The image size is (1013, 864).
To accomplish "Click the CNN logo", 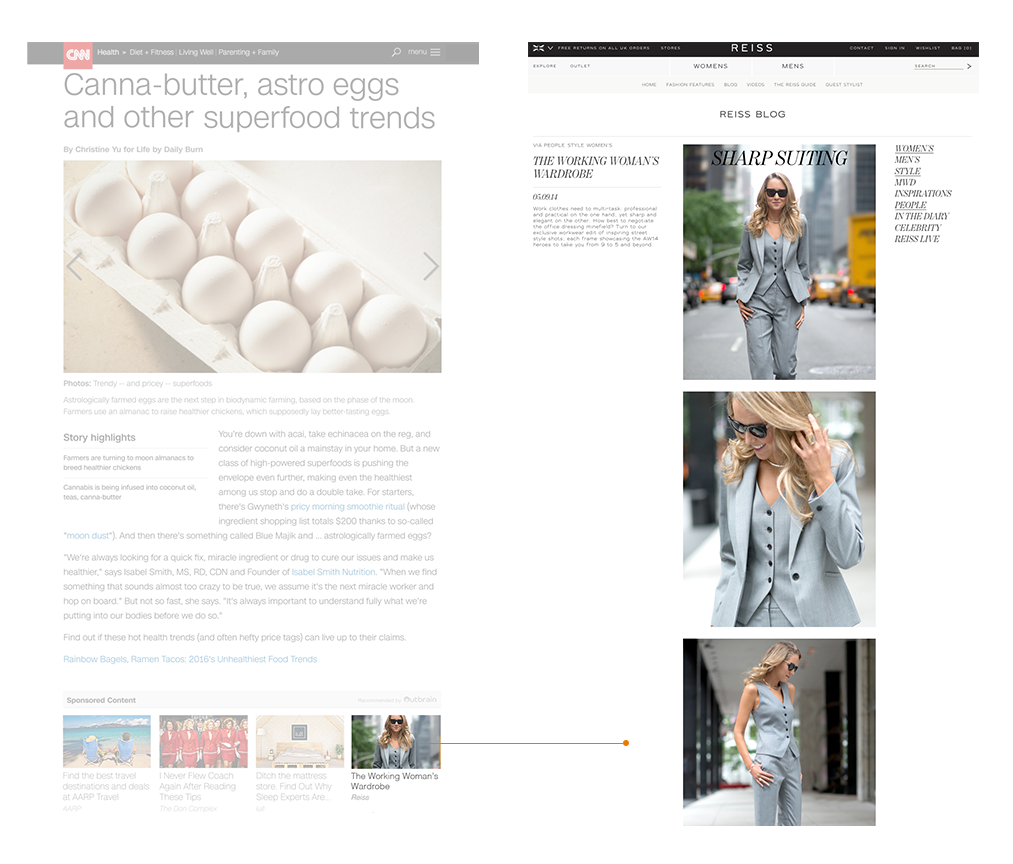I will point(78,53).
